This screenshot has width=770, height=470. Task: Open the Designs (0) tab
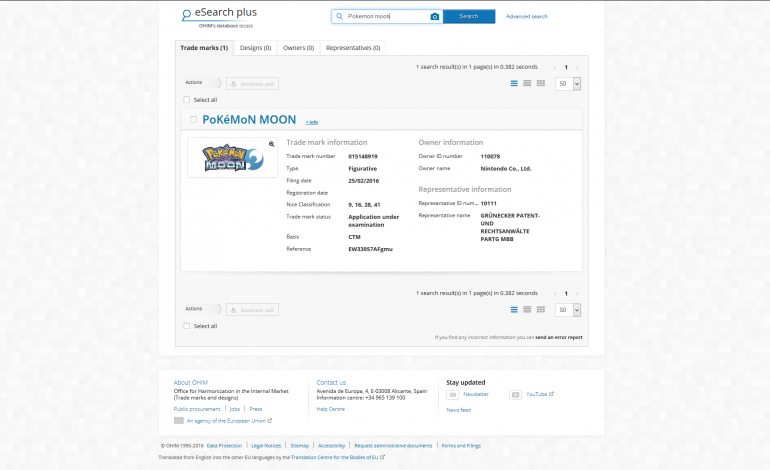coord(256,48)
